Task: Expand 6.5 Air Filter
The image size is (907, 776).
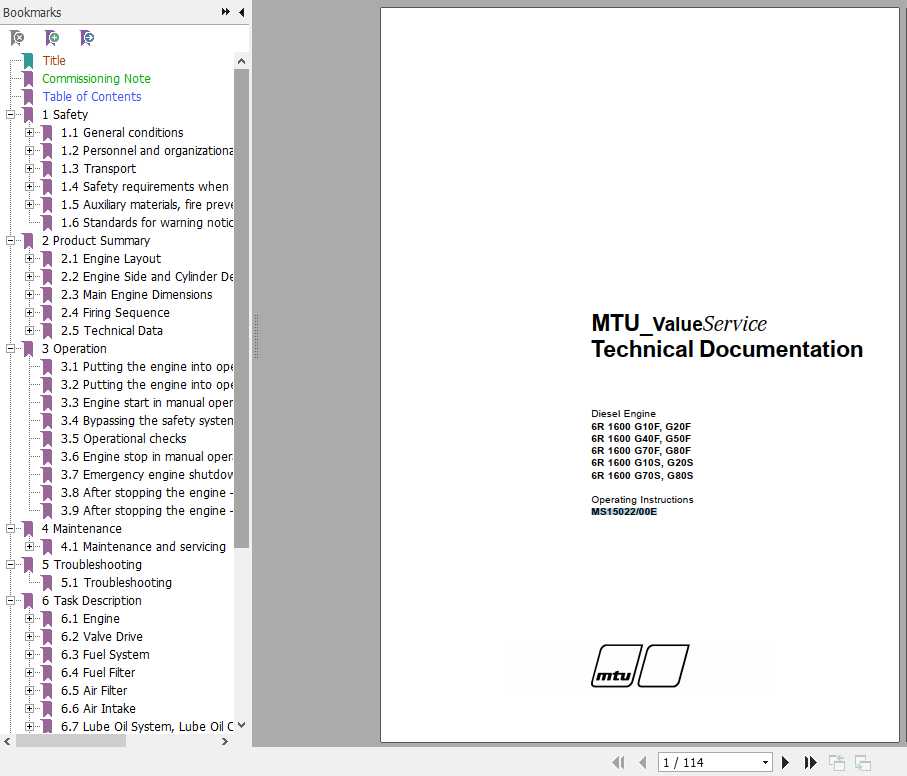Action: [x=30, y=690]
